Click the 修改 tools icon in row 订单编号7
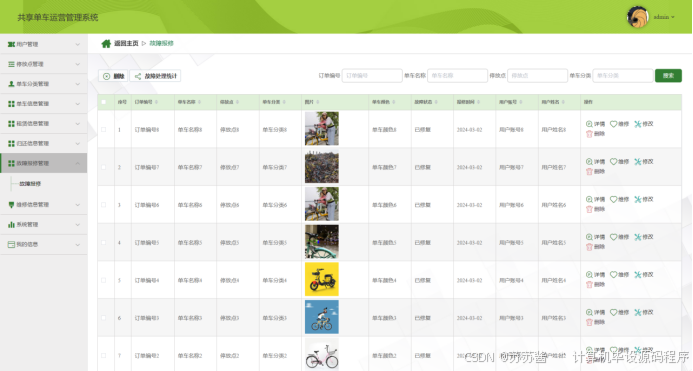Image resolution: width=693 pixels, height=371 pixels. (x=637, y=162)
